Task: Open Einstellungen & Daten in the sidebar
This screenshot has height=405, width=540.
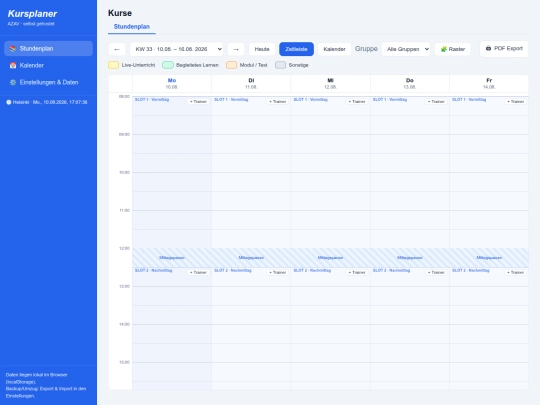Action: tap(48, 82)
